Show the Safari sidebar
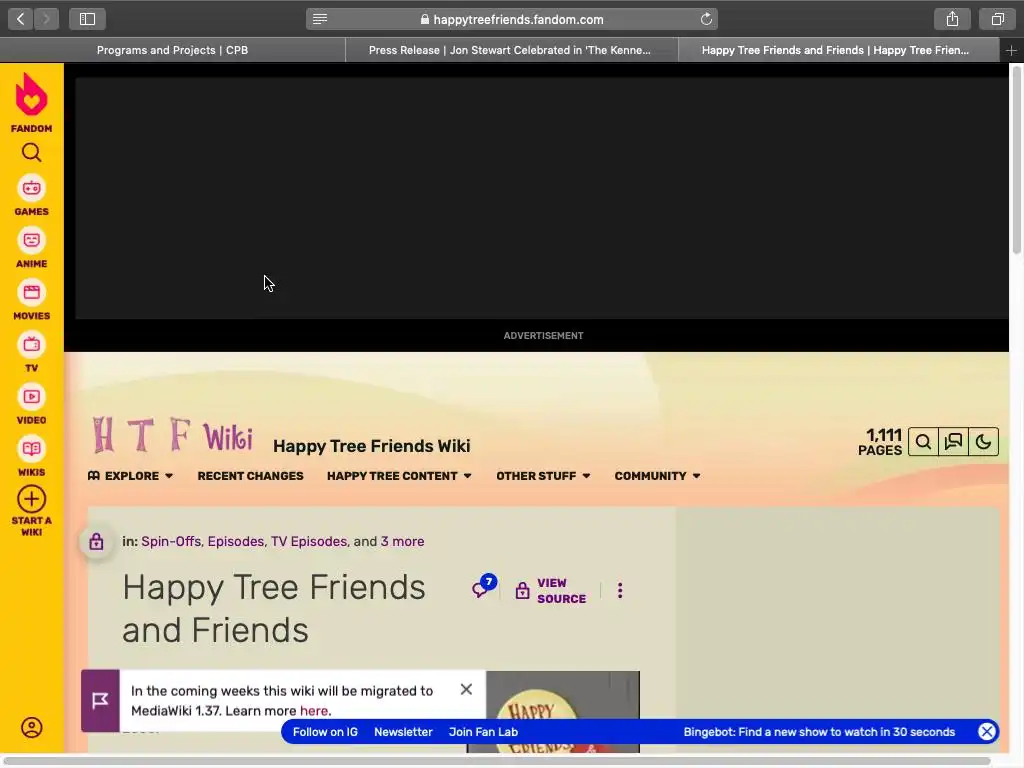 [88, 19]
